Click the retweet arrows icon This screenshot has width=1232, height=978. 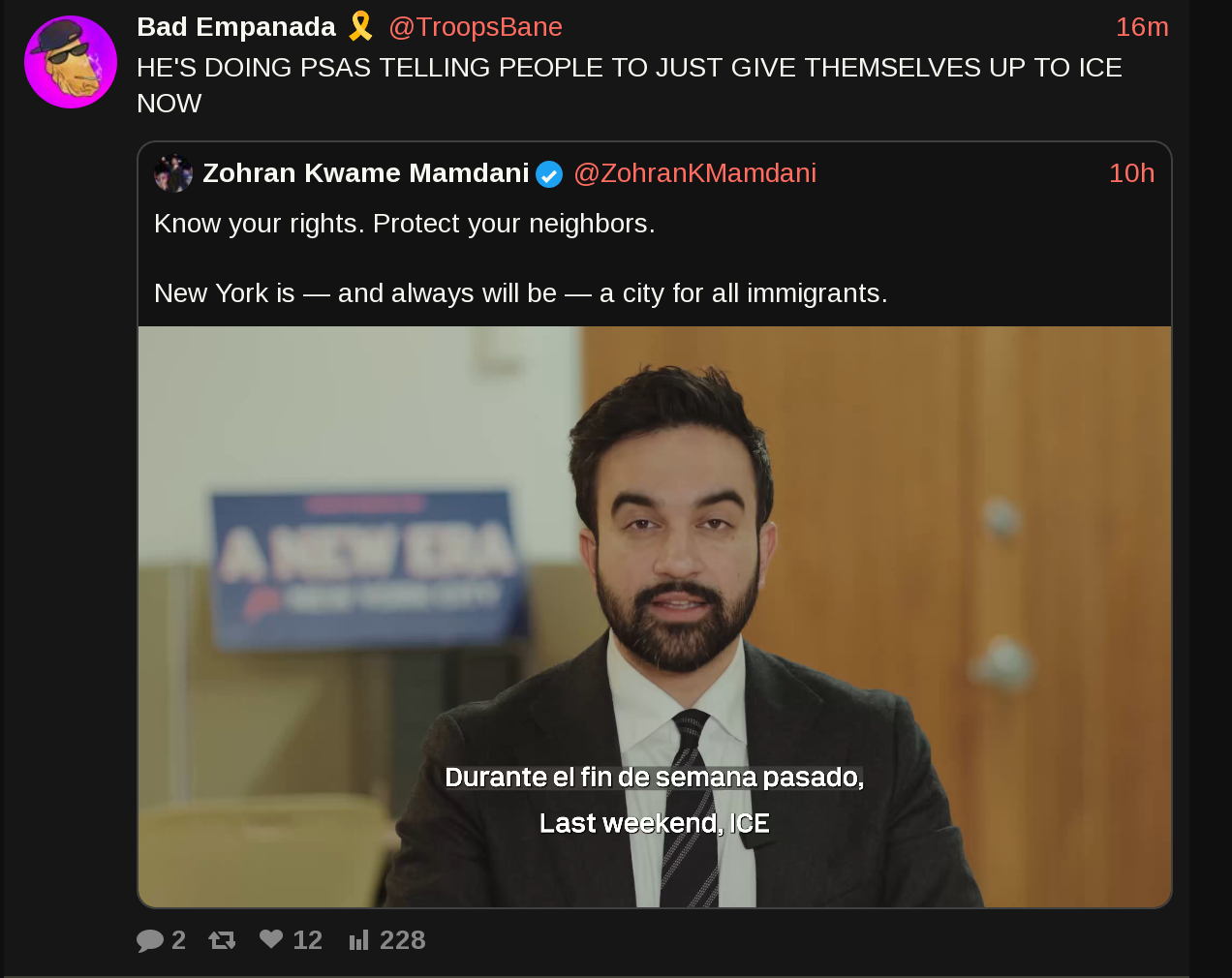click(222, 939)
